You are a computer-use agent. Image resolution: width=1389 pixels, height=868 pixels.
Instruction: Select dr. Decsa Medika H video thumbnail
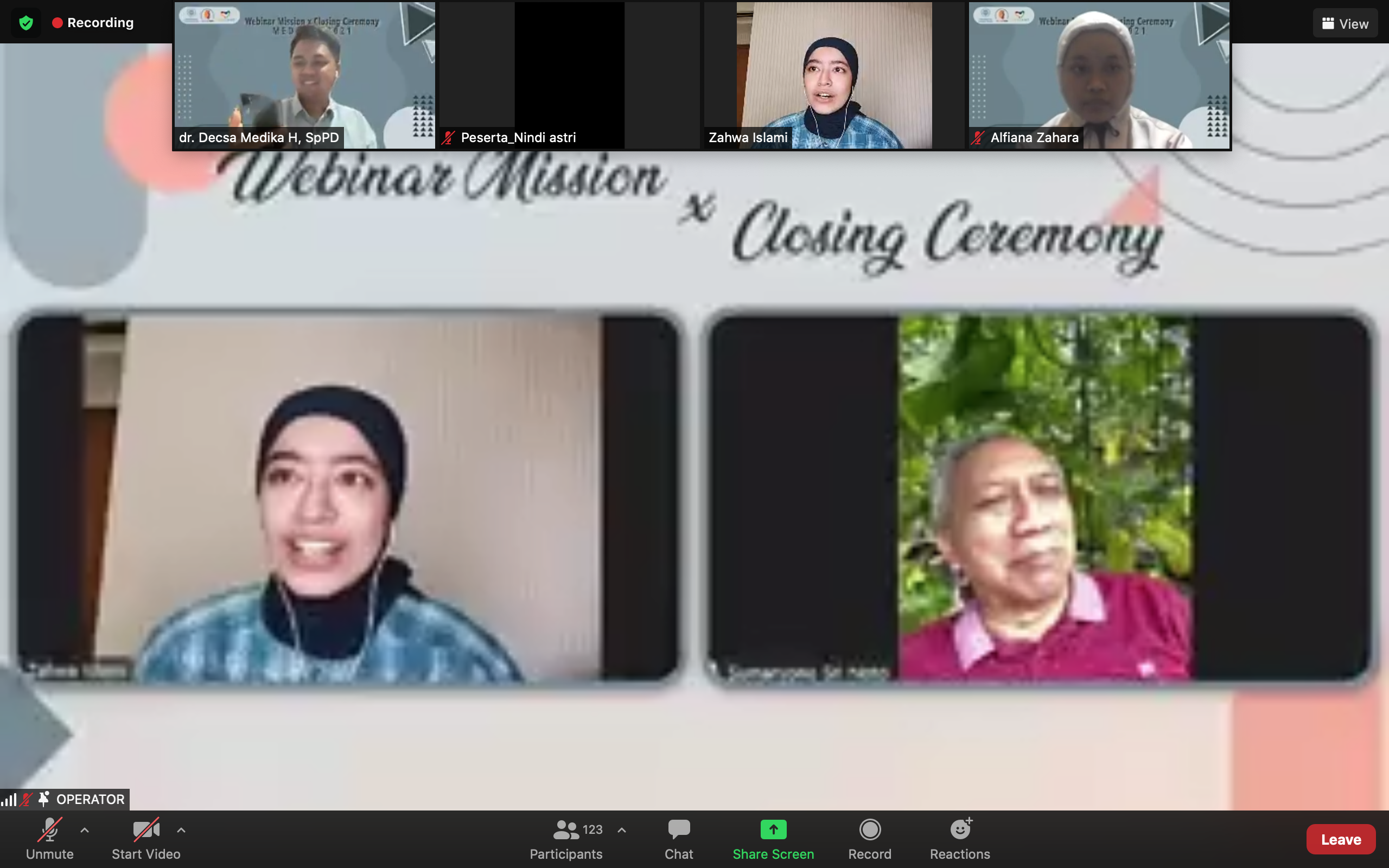tap(304, 75)
